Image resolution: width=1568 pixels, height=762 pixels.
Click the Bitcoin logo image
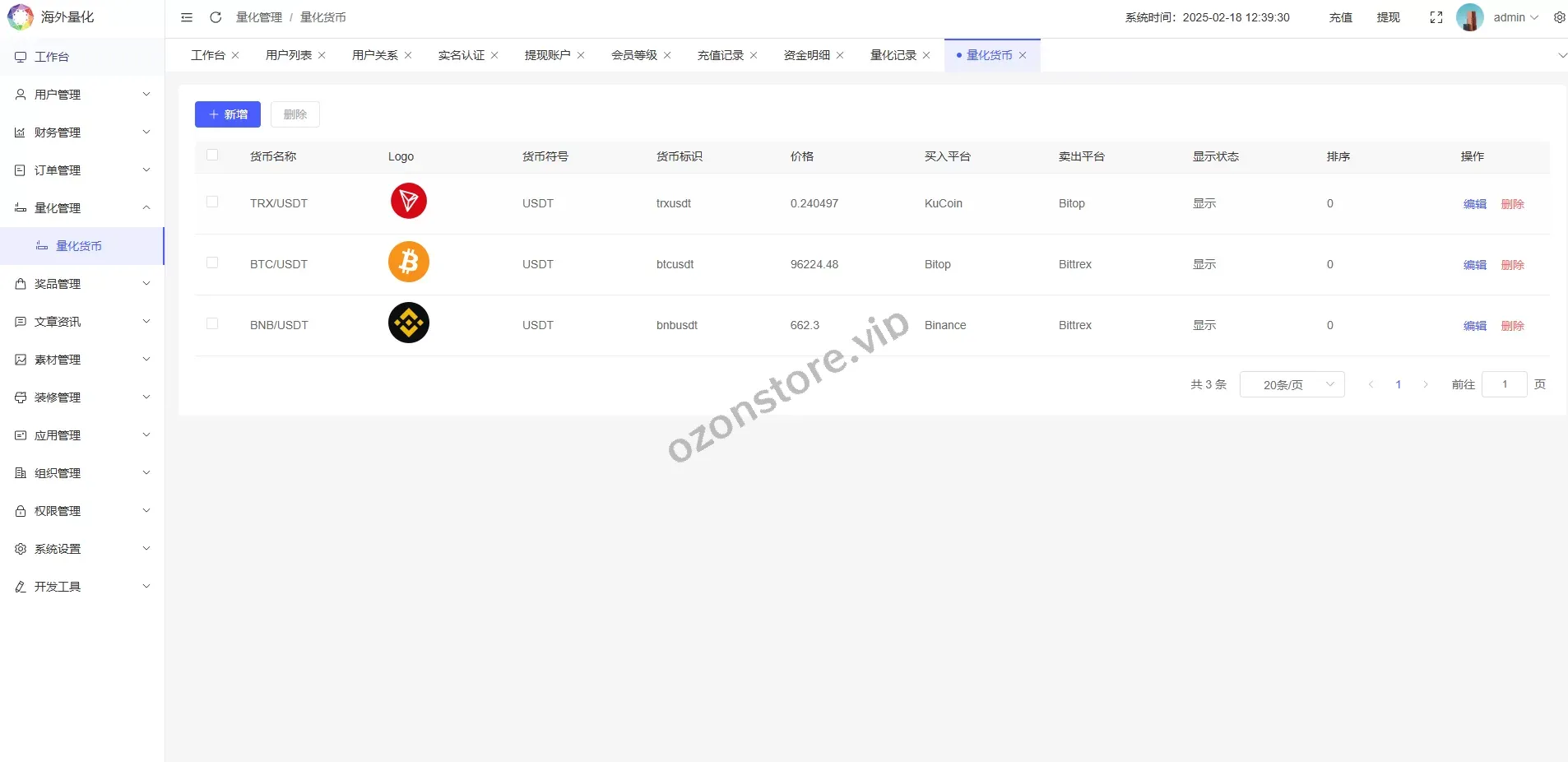(409, 263)
